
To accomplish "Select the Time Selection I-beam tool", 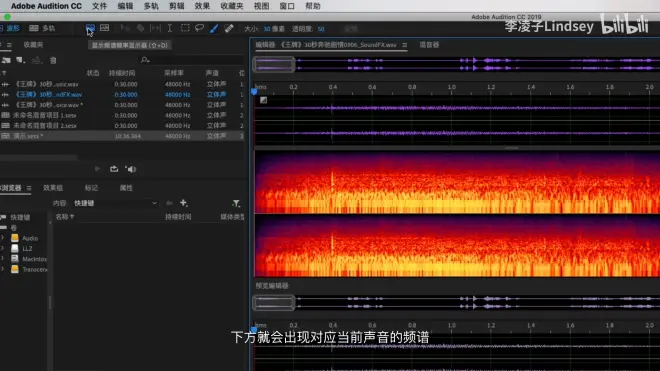I will [x=170, y=28].
